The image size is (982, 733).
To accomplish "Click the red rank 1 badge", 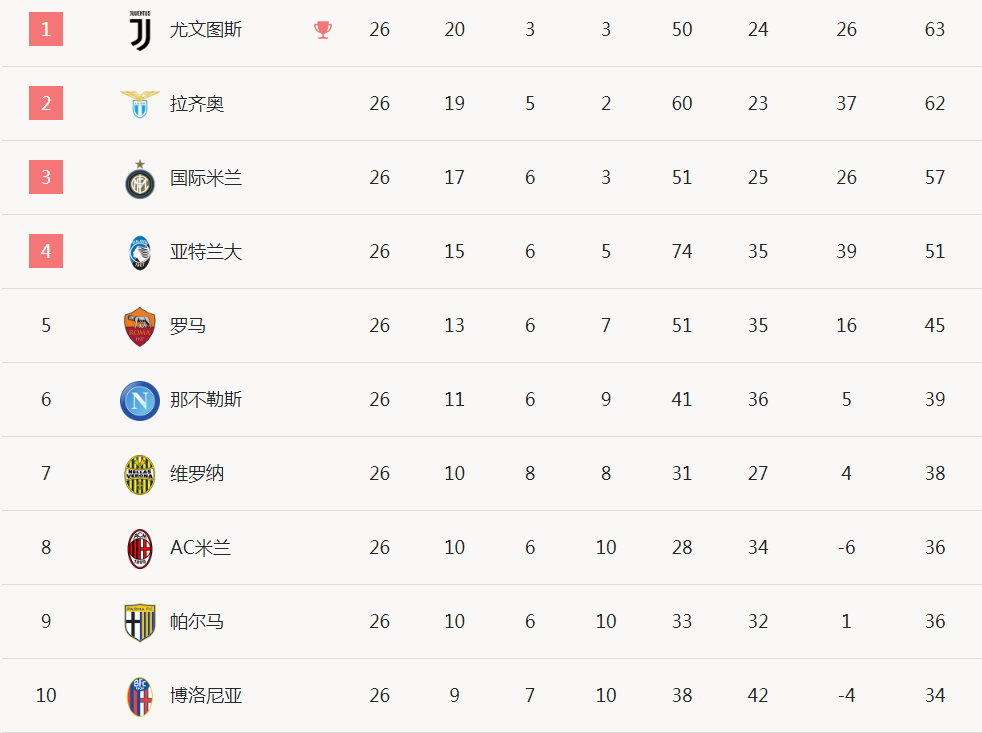I will (46, 29).
